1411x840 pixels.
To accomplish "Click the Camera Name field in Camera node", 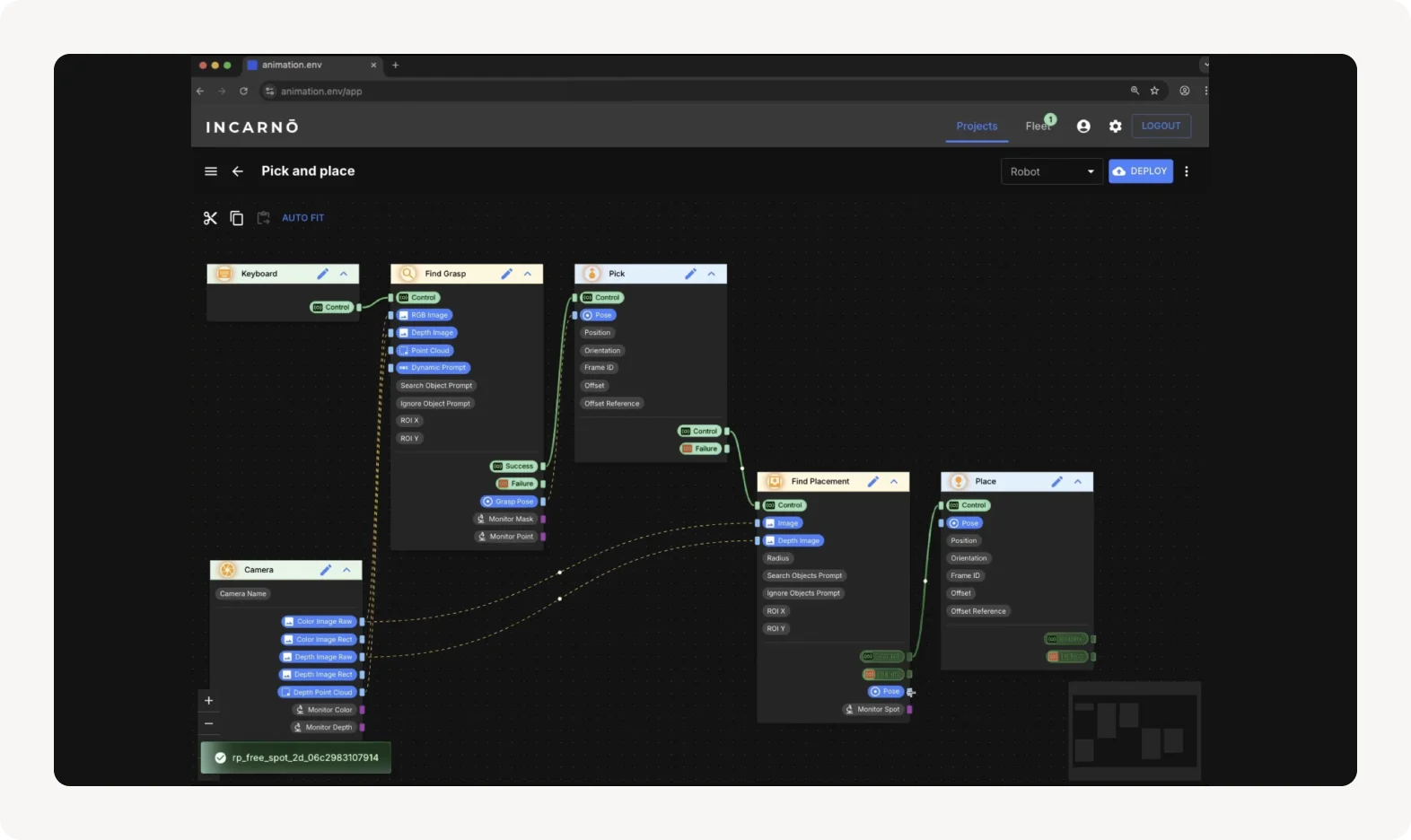I will 243,594.
